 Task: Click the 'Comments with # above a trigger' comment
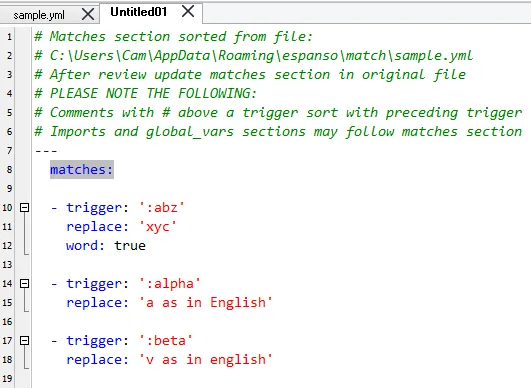(278, 112)
